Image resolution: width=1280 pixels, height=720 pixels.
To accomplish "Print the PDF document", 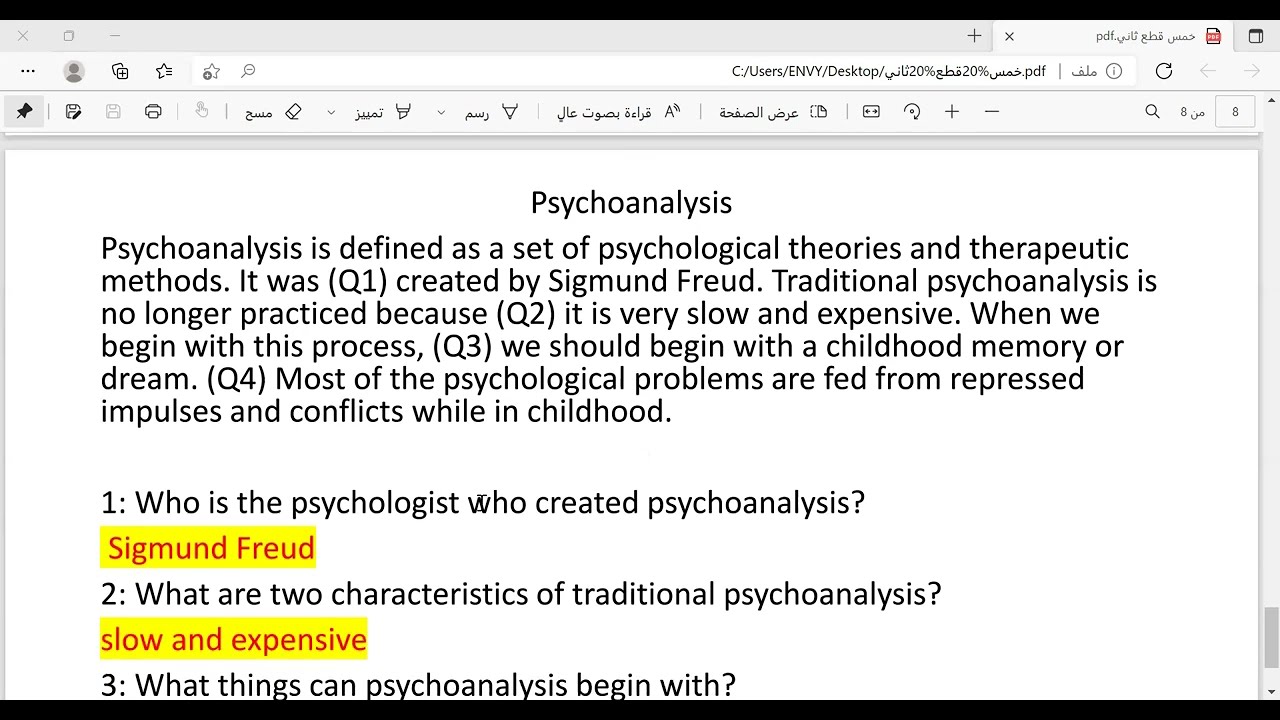I will point(153,112).
